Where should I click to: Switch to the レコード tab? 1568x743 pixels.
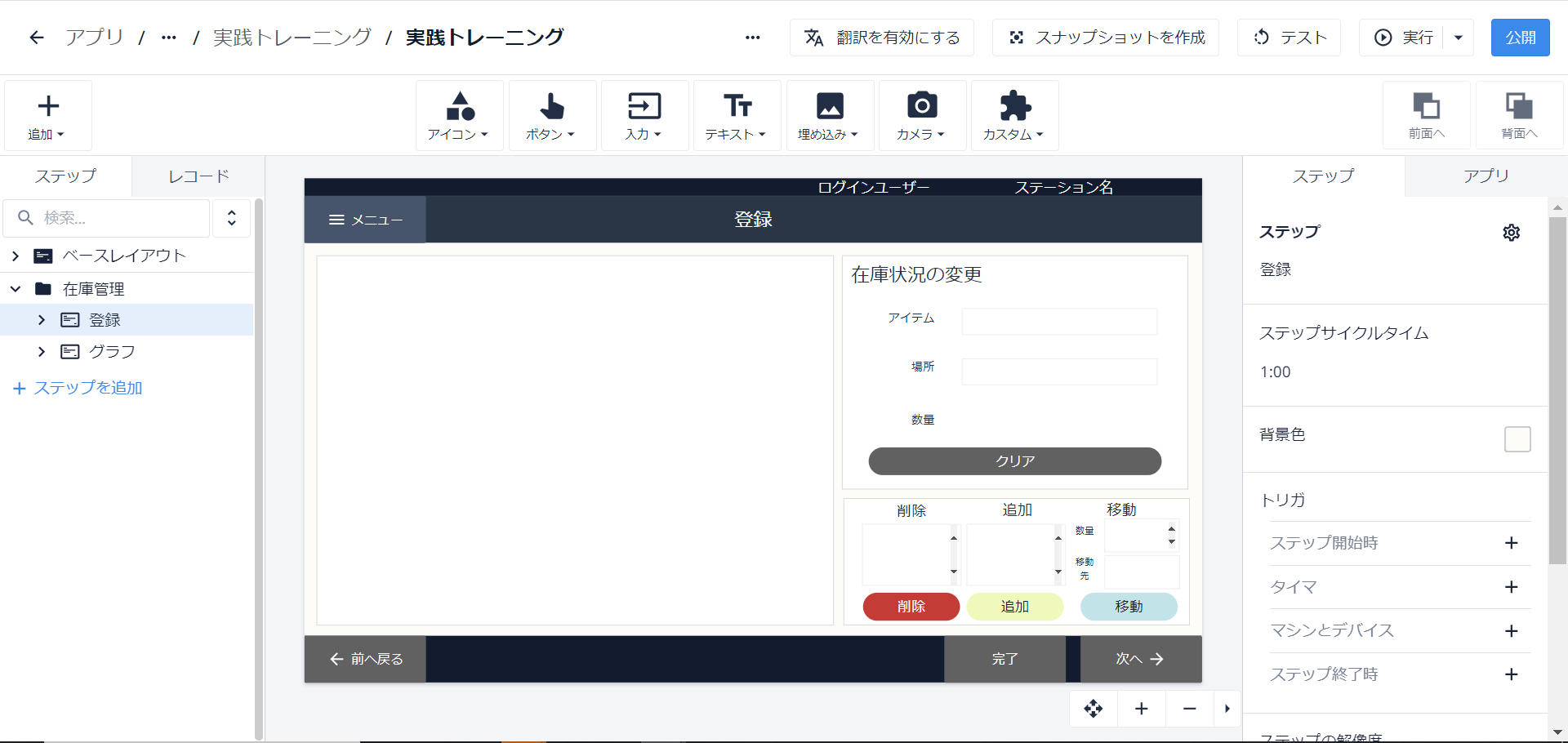198,176
